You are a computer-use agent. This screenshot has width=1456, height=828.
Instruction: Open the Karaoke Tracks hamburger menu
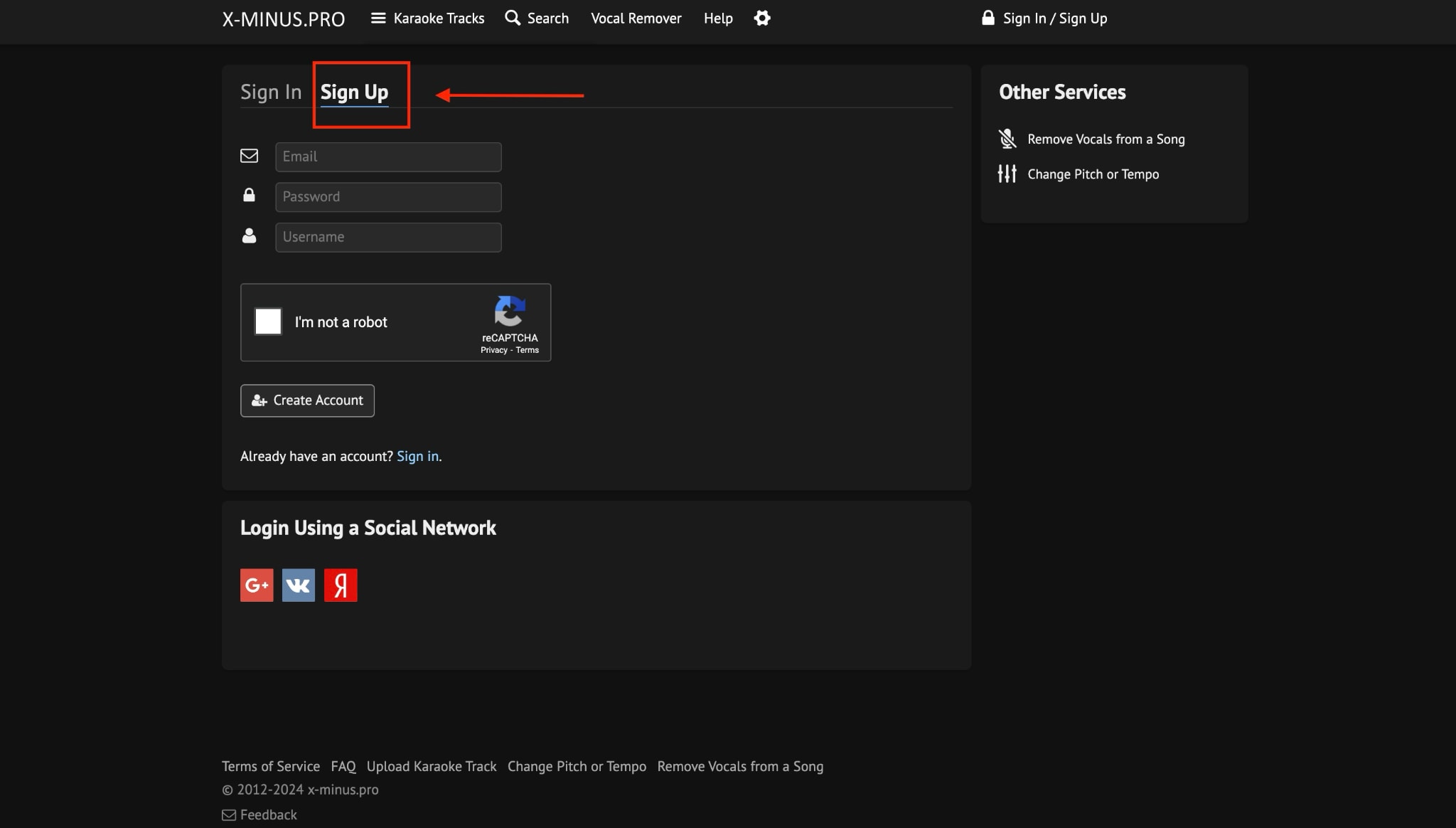378,18
